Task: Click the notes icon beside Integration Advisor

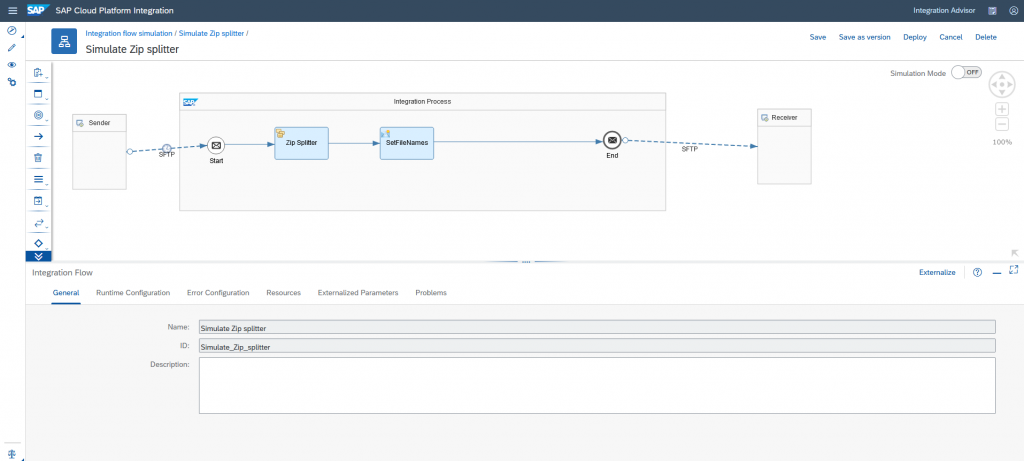Action: point(993,11)
